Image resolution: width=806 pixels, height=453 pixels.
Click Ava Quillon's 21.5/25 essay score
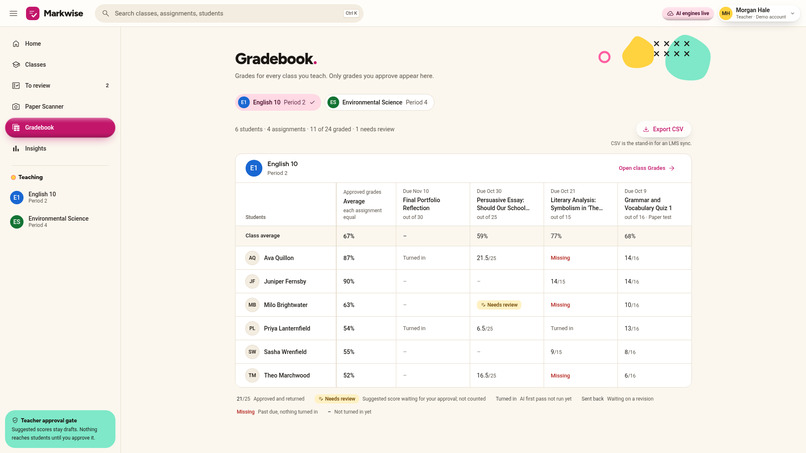click(x=486, y=258)
